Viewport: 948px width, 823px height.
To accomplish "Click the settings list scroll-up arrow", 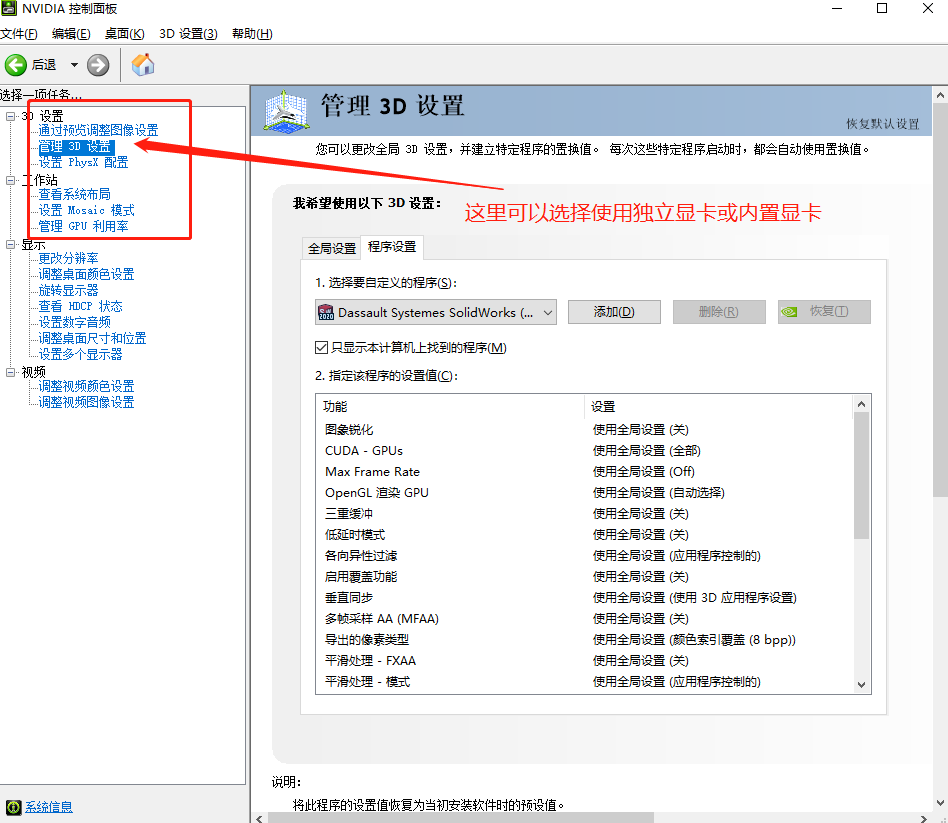I will 862,404.
